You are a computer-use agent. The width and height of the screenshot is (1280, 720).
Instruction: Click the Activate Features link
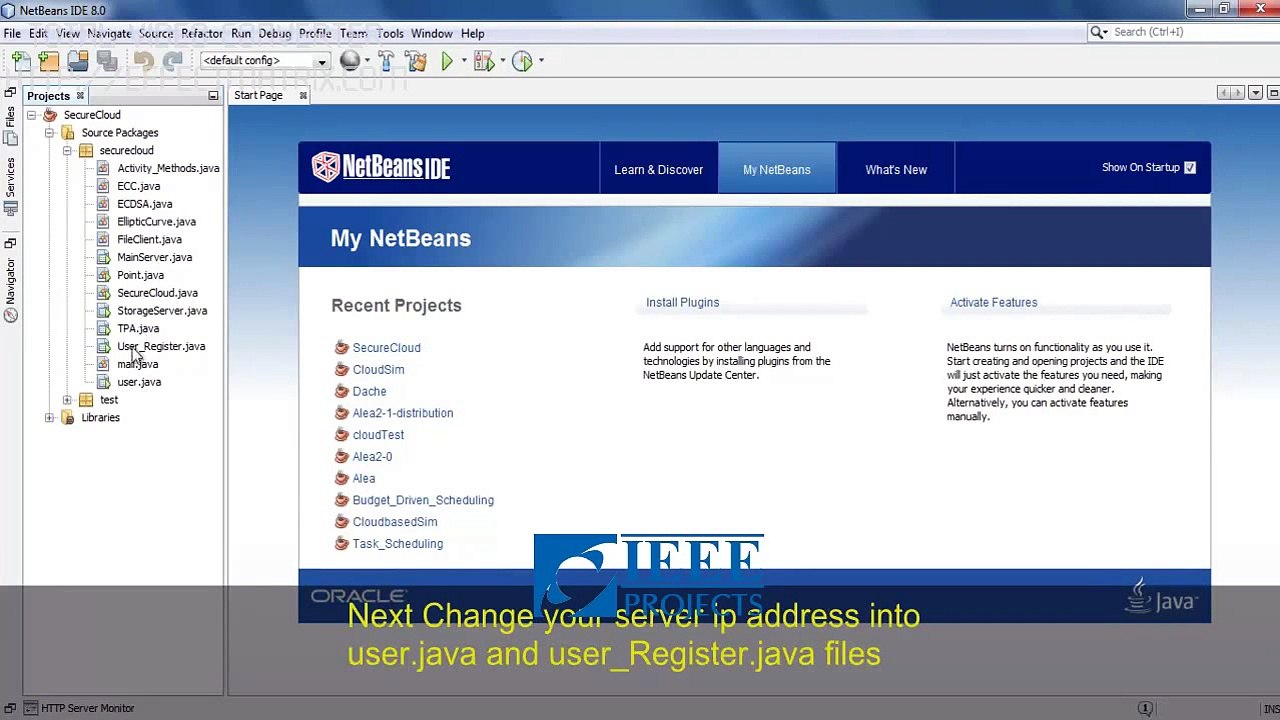click(x=993, y=302)
